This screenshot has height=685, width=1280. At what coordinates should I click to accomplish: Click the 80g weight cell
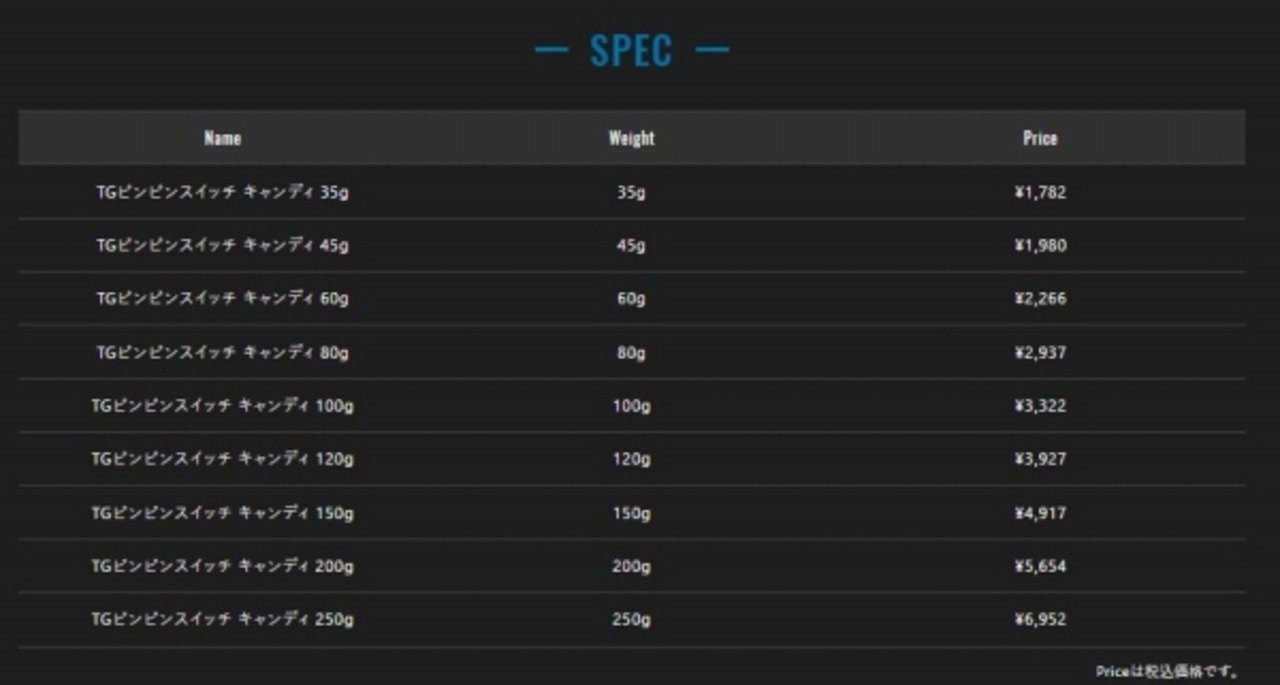[x=631, y=352]
